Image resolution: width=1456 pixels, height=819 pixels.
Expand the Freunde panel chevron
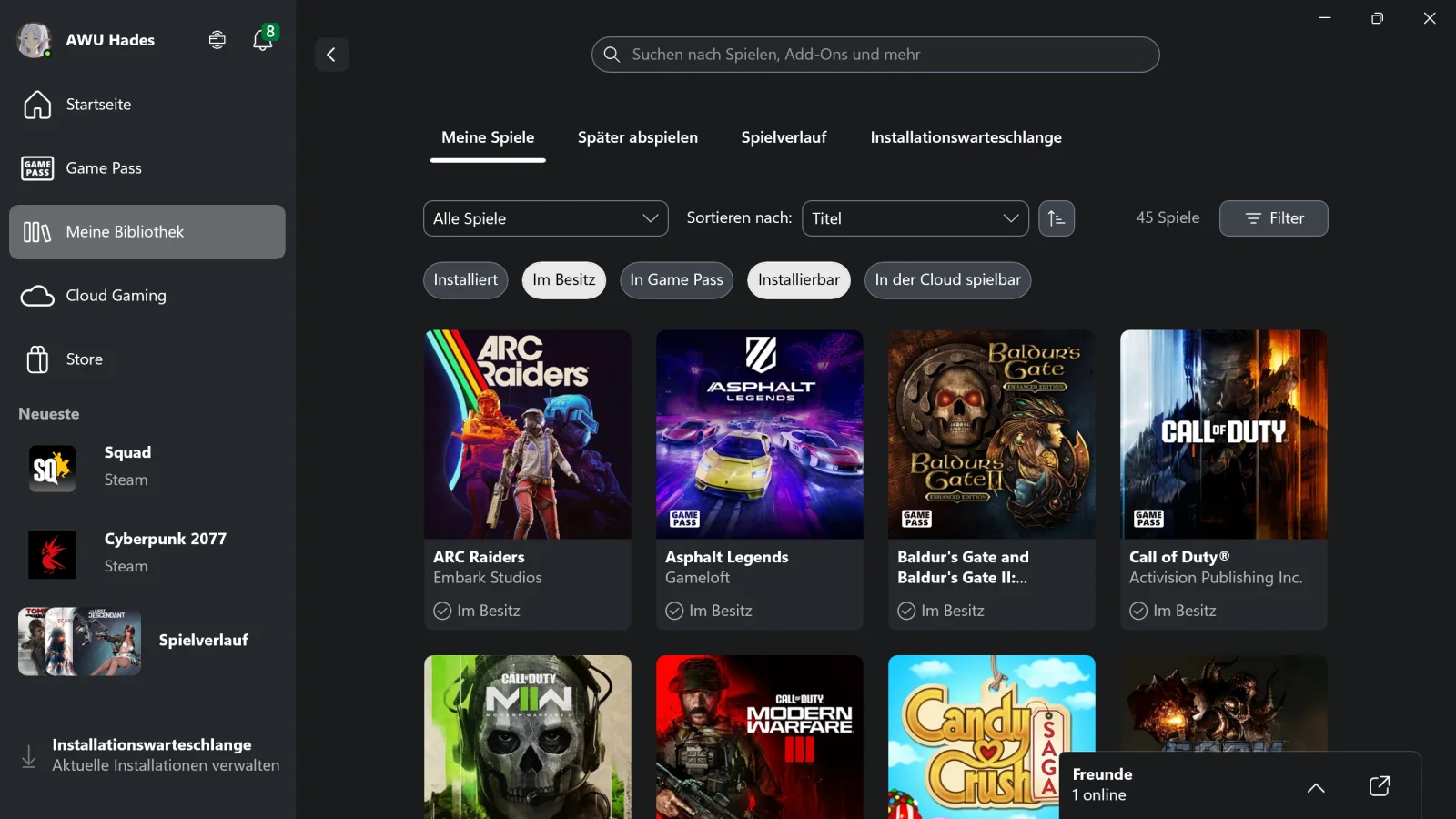click(x=1316, y=787)
